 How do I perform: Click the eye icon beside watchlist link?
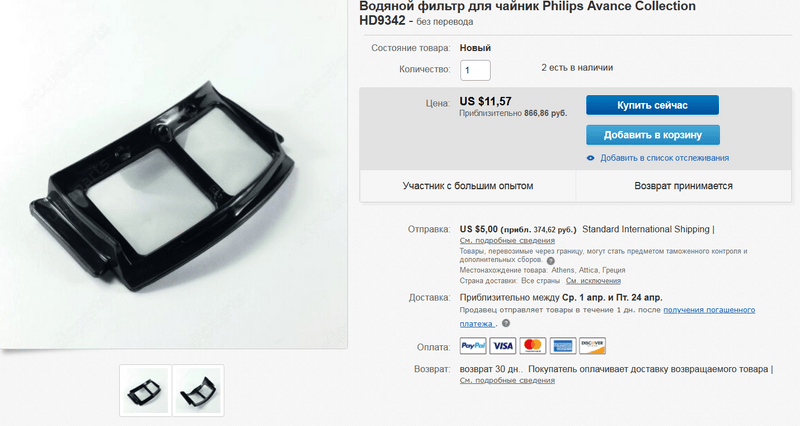pyautogui.click(x=590, y=158)
